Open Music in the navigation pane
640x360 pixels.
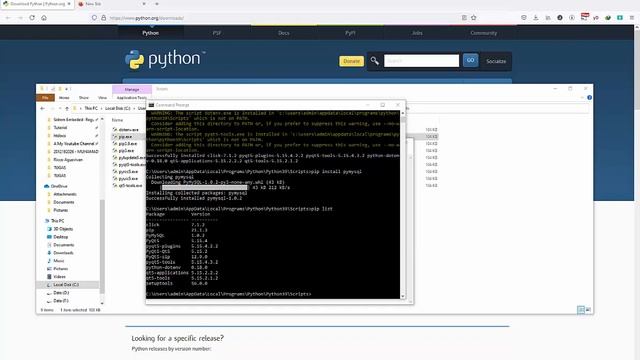(58, 261)
